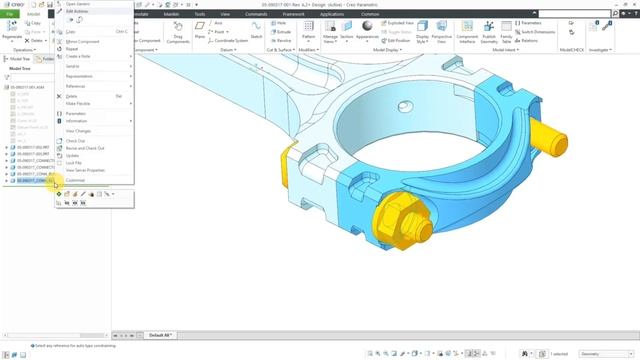Expand the Cut & Surface group dropdown

[281, 50]
